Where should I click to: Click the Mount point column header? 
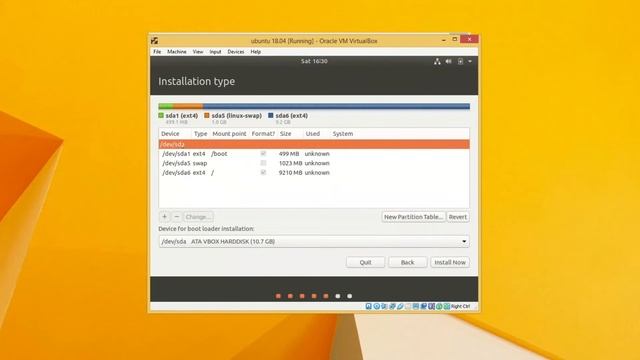pyautogui.click(x=229, y=133)
